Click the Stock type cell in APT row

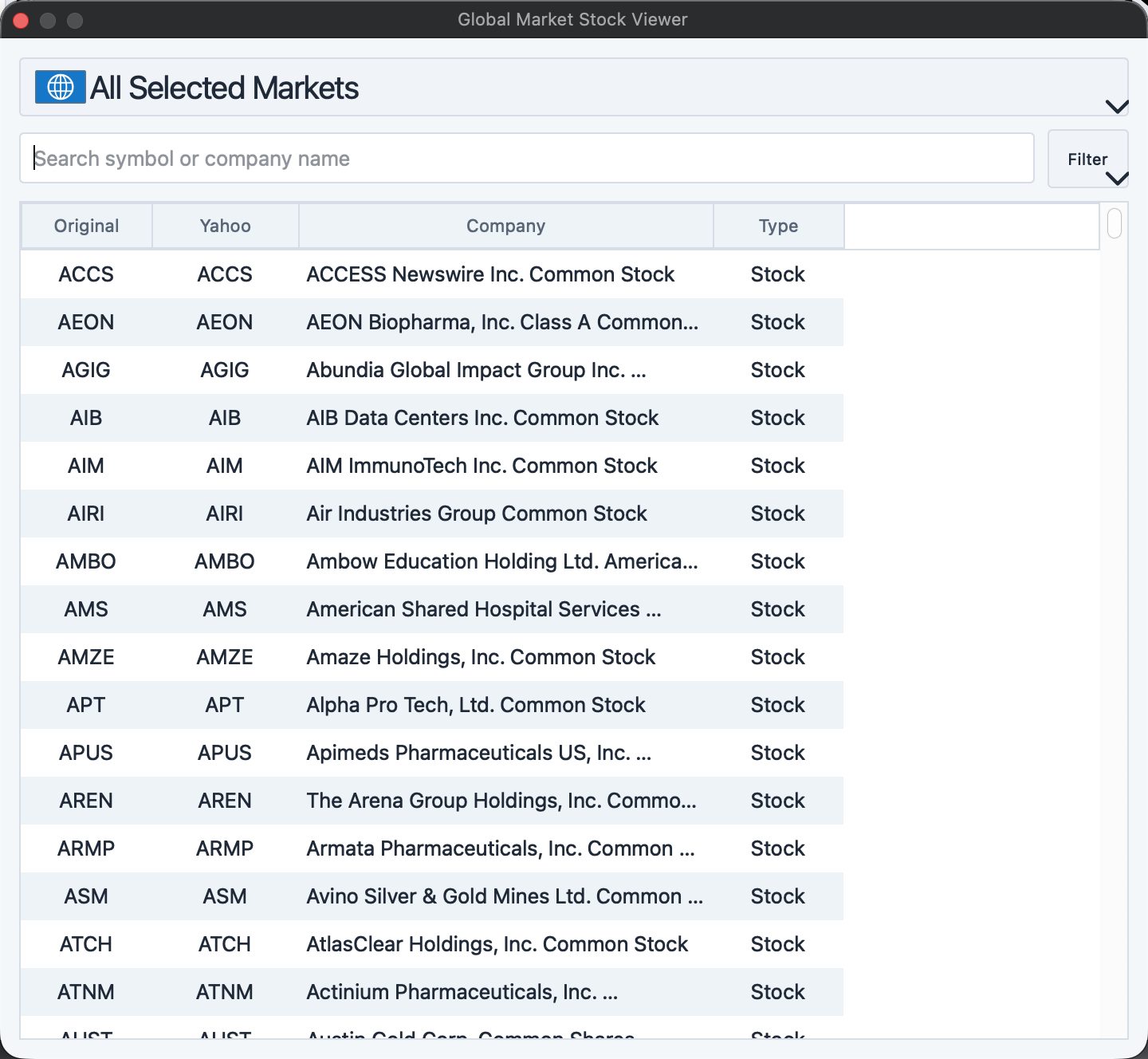click(x=778, y=705)
